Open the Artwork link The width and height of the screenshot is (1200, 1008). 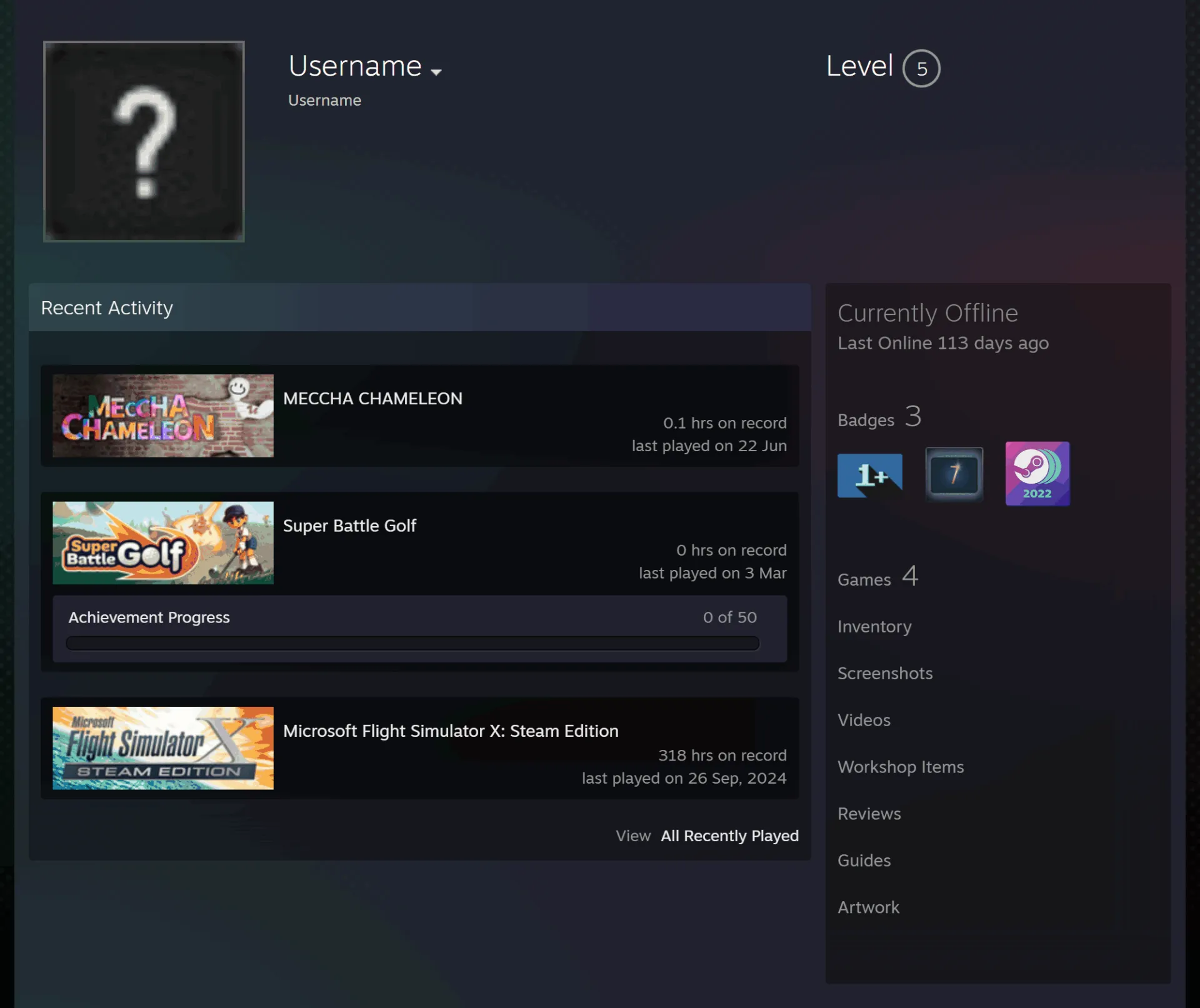tap(868, 908)
